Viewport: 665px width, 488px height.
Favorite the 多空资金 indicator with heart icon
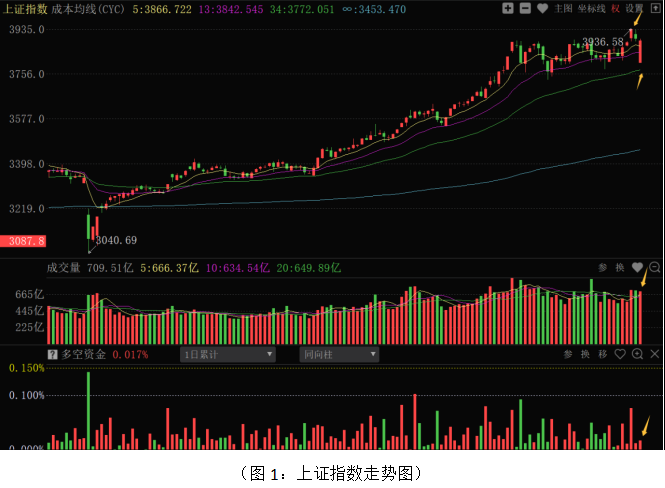(620, 355)
